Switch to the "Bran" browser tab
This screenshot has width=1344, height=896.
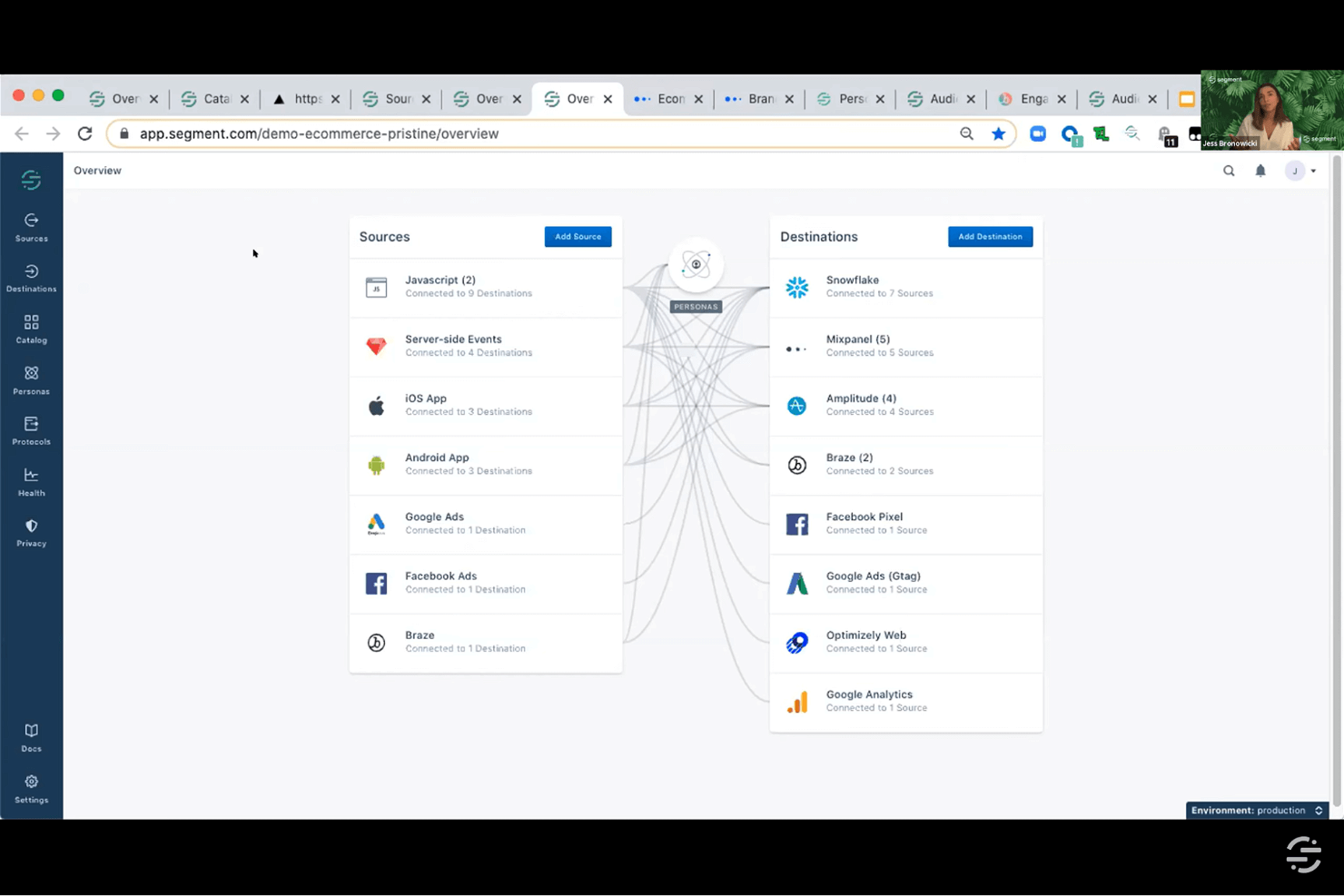point(760,99)
